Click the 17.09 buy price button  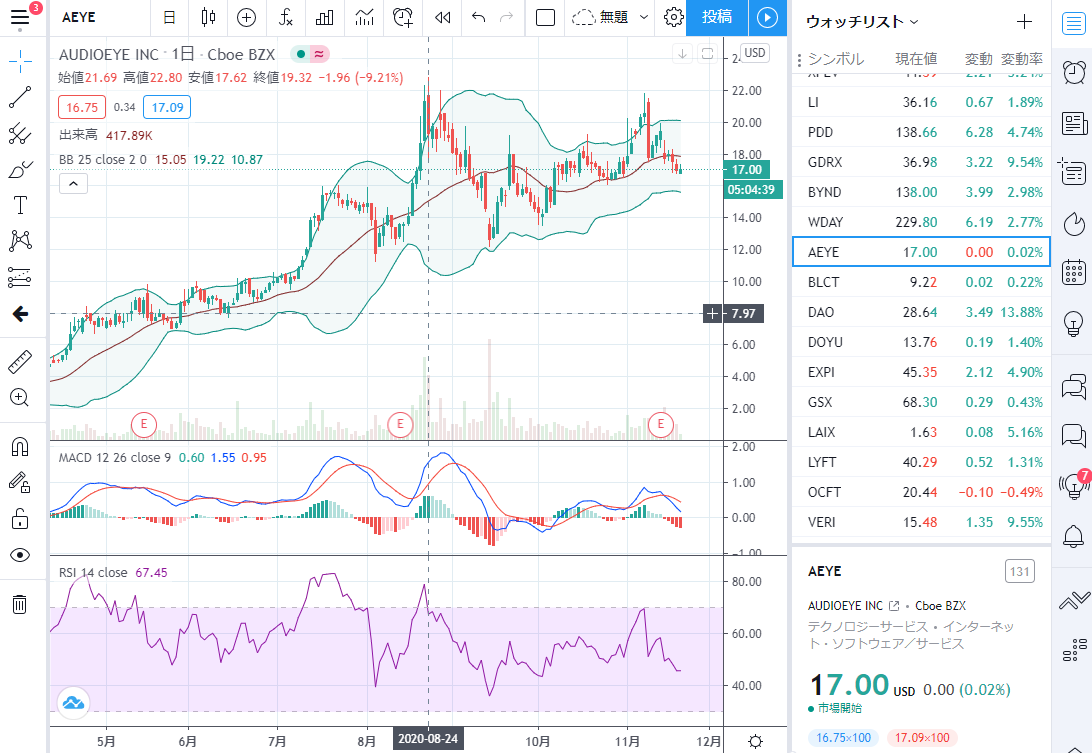[167, 107]
